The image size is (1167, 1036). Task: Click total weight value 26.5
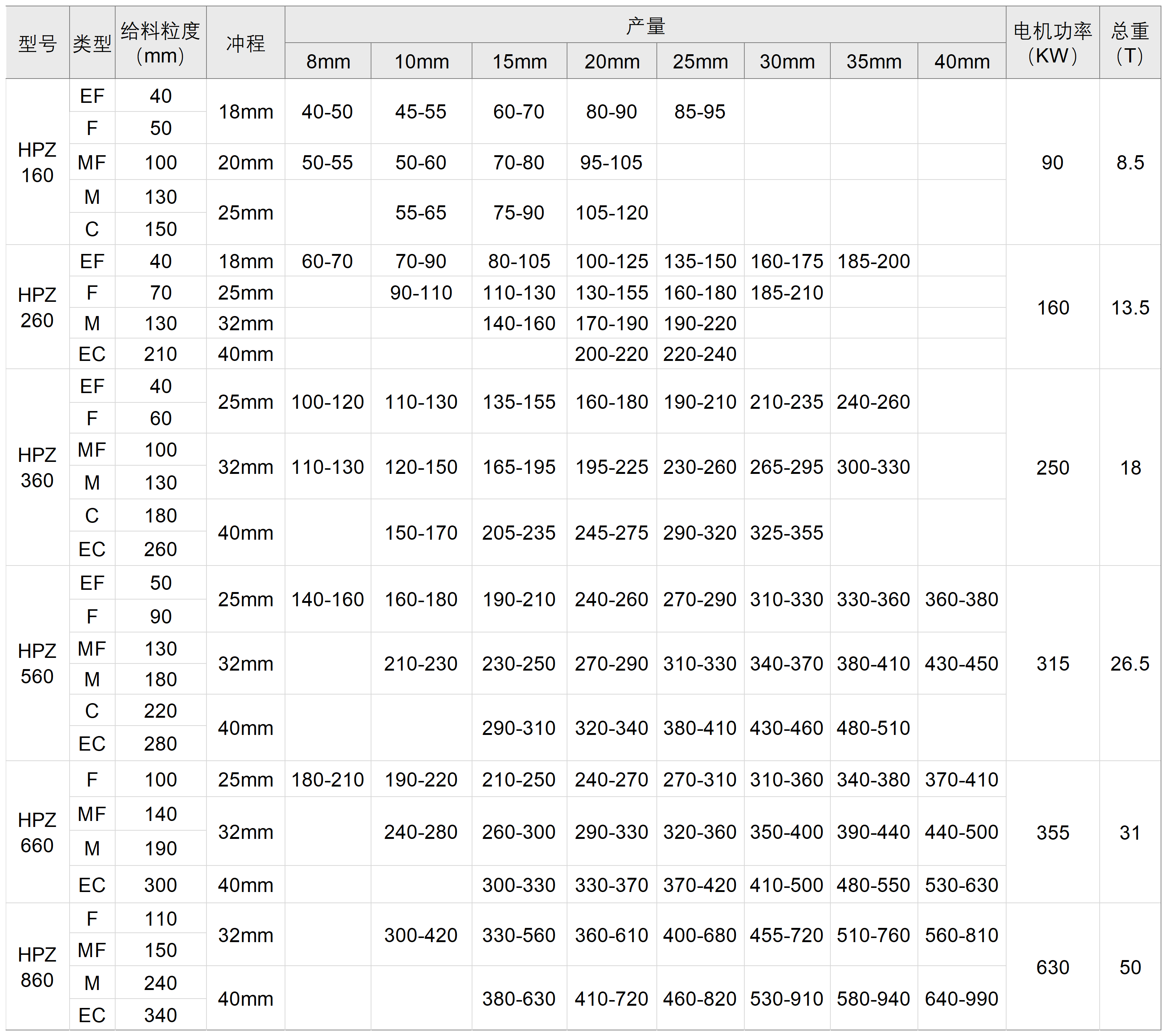pyautogui.click(x=1129, y=663)
